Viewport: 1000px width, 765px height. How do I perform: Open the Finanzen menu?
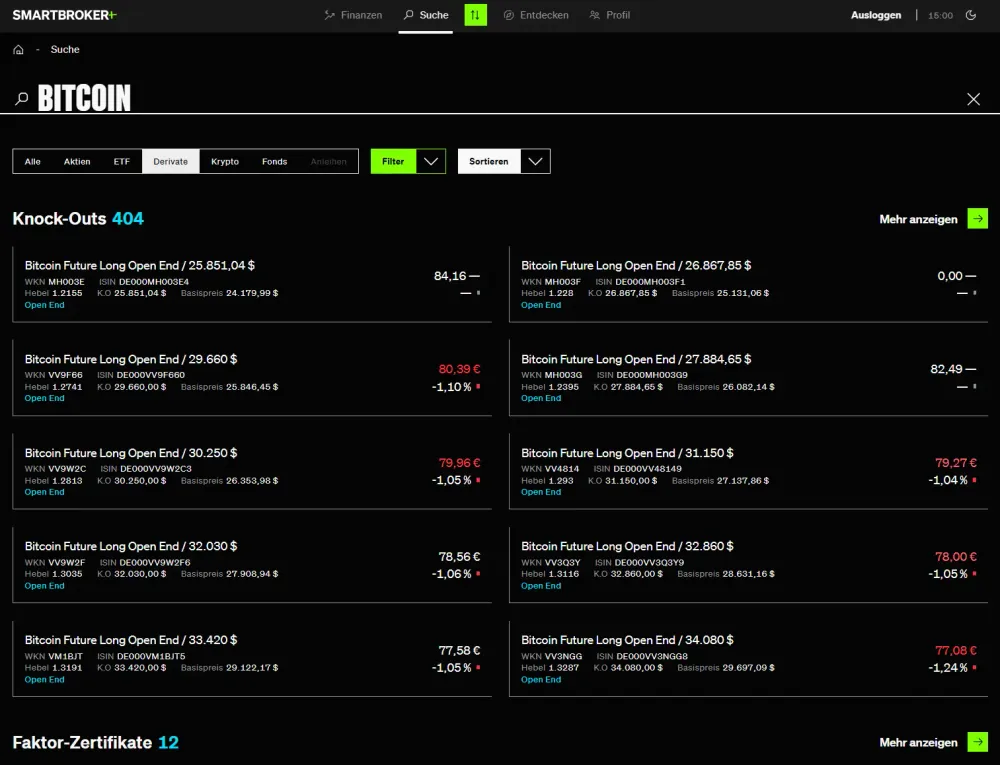353,15
